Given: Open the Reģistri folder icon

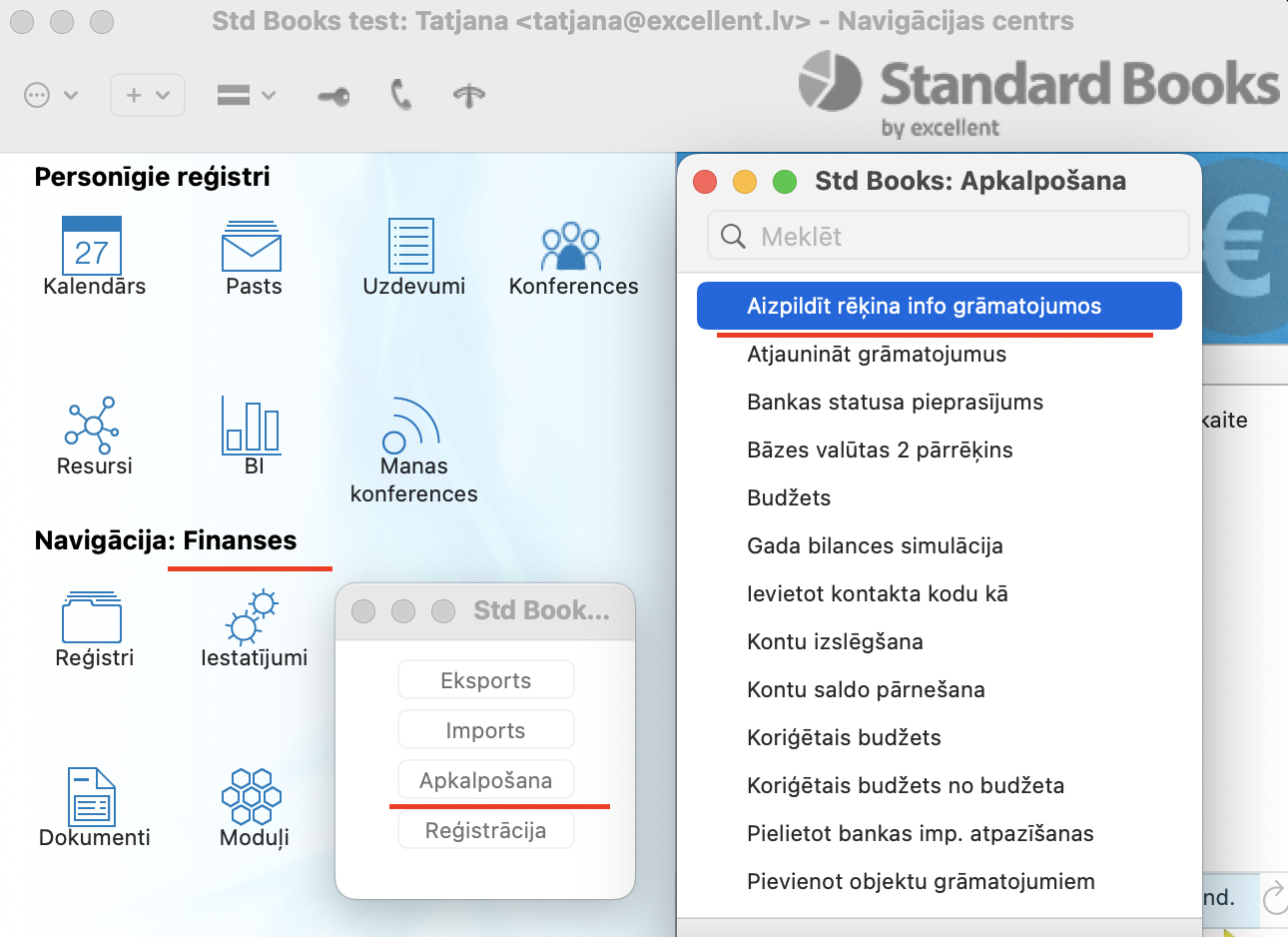Looking at the screenshot, I should [x=92, y=617].
